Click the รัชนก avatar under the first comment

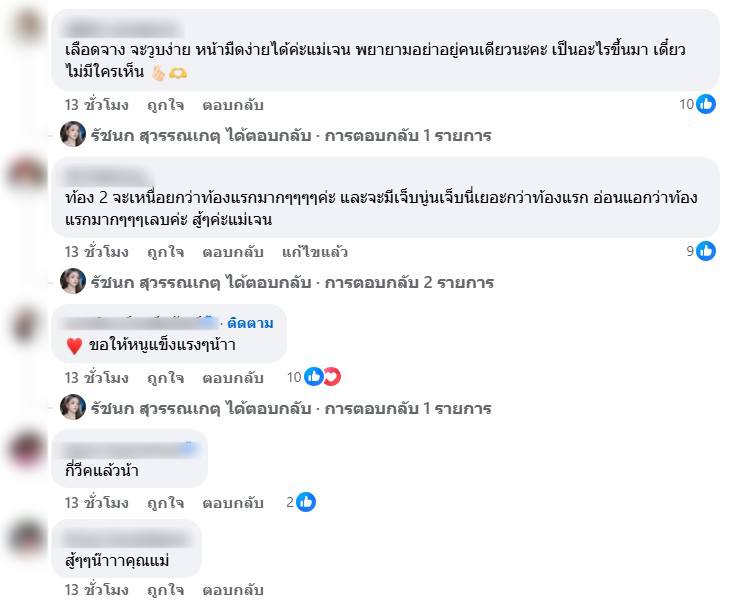(73, 135)
